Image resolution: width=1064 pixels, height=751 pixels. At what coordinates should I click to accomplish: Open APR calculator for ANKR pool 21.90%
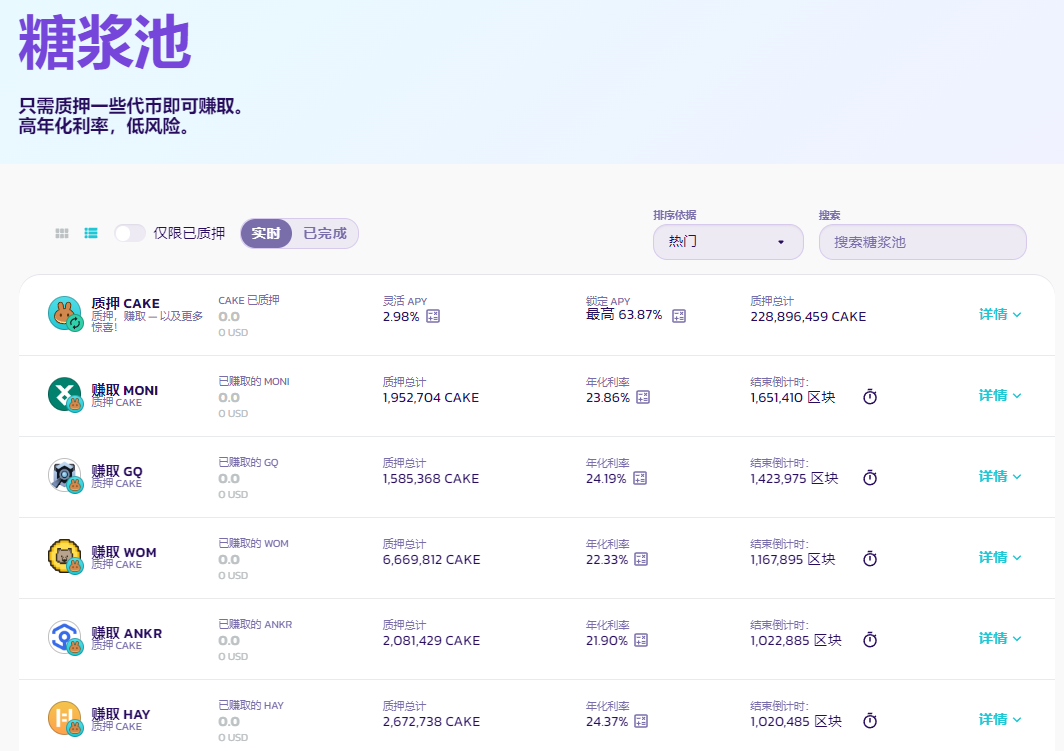click(641, 640)
